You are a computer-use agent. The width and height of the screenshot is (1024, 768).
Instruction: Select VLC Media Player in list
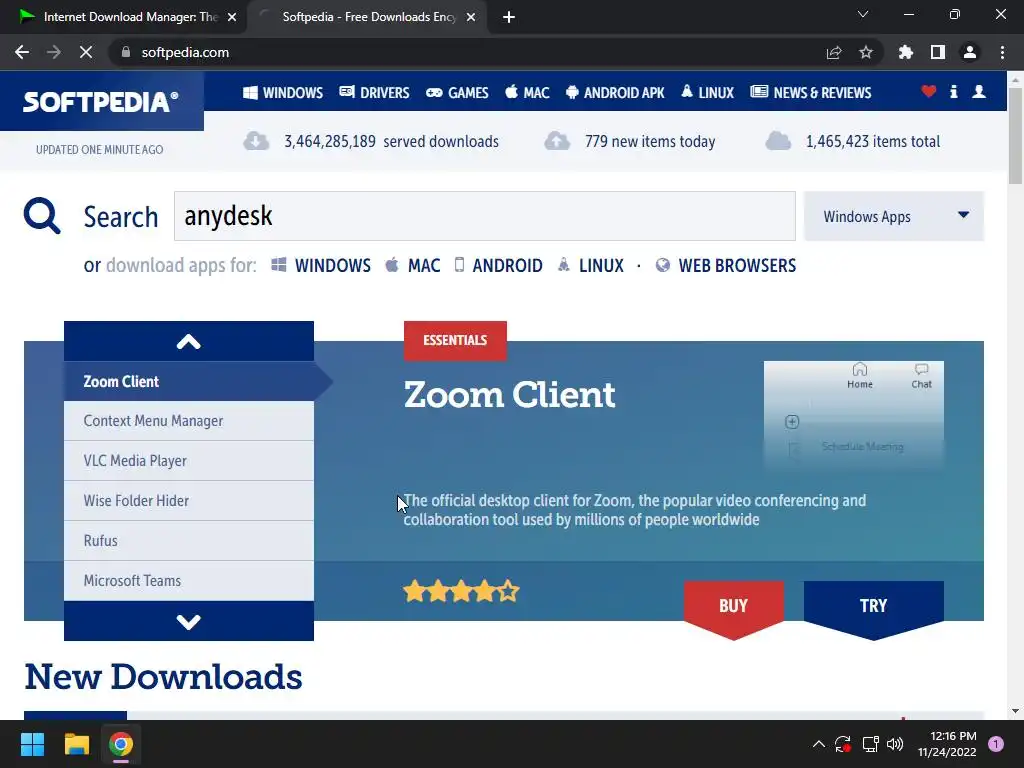pos(189,461)
